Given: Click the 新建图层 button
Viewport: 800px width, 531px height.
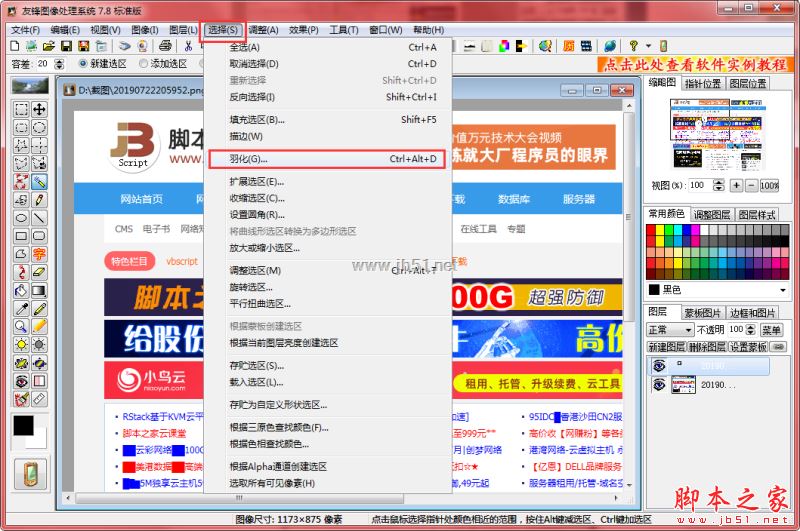Looking at the screenshot, I should (x=666, y=347).
